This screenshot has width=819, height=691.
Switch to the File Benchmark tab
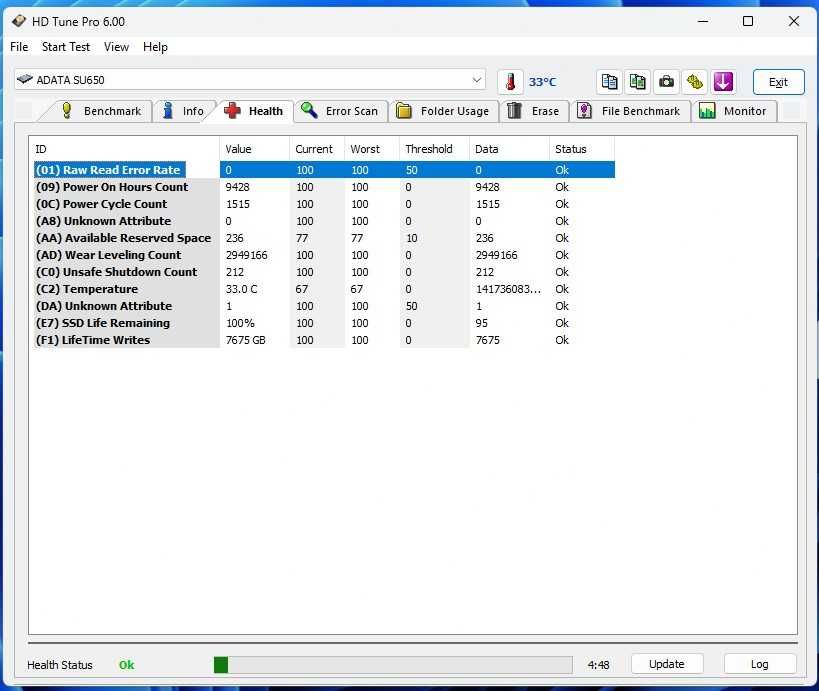(629, 111)
